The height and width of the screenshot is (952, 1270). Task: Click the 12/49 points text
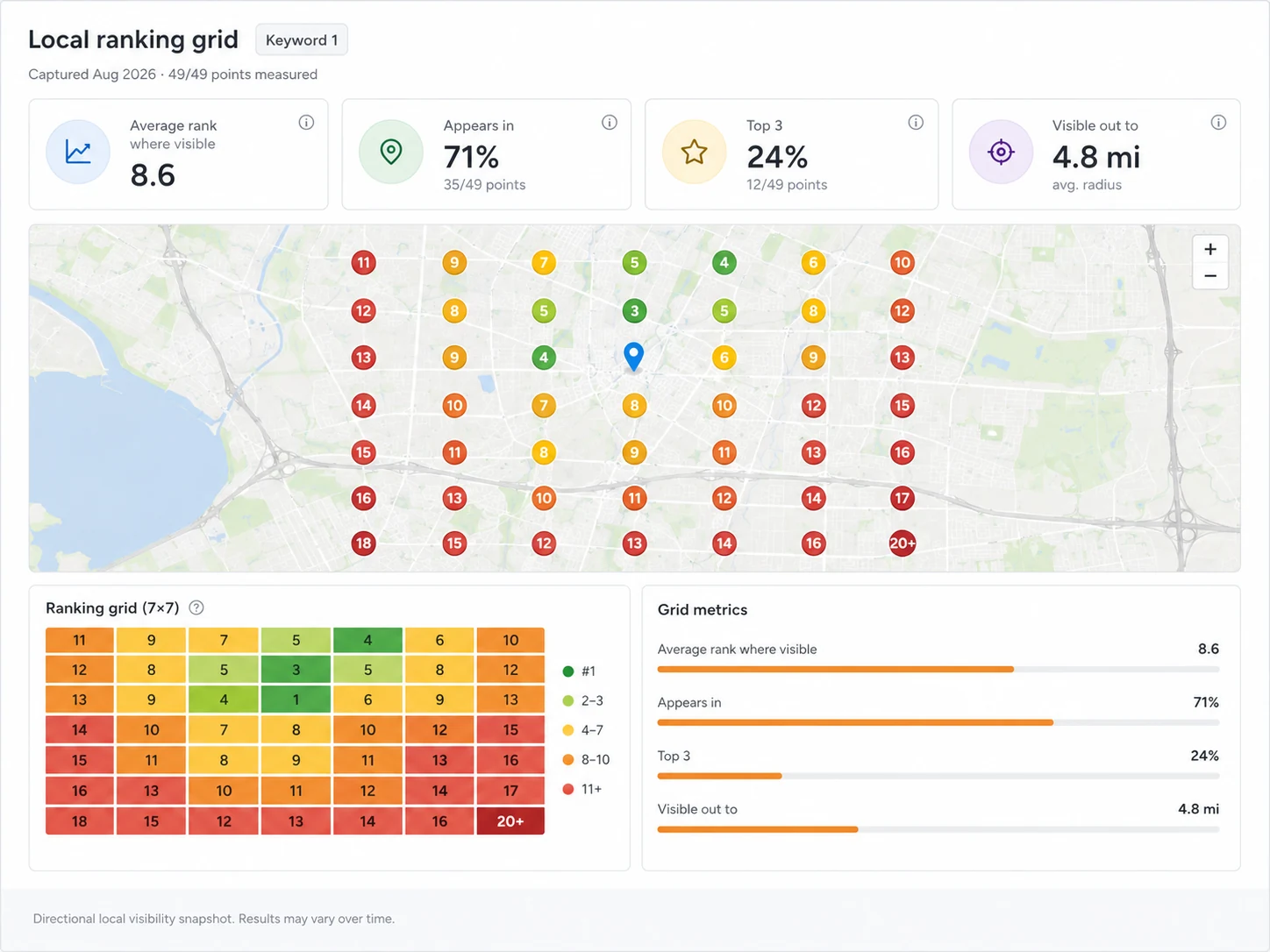[787, 185]
